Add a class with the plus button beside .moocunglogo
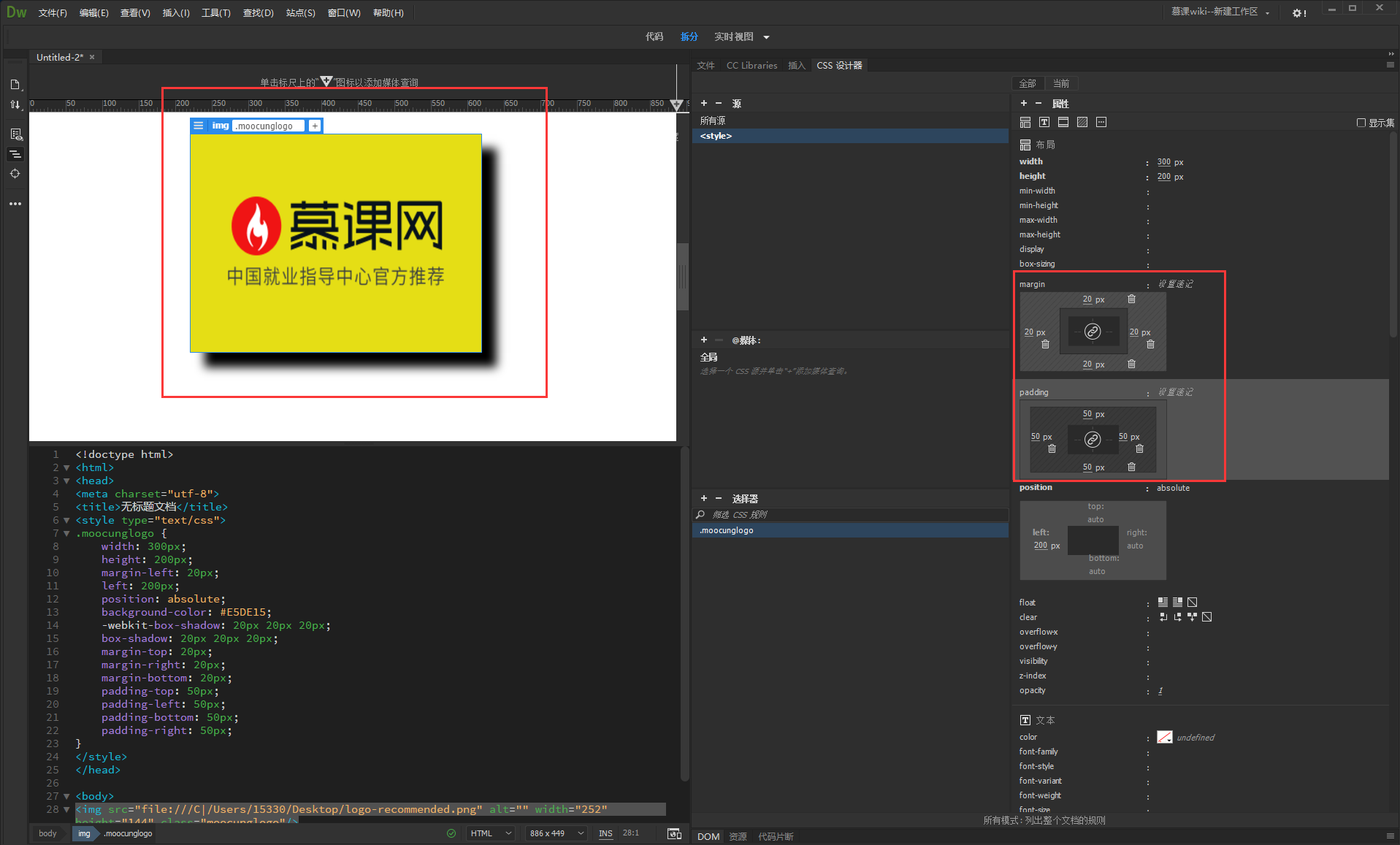Viewport: 1400px width, 845px height. [315, 126]
